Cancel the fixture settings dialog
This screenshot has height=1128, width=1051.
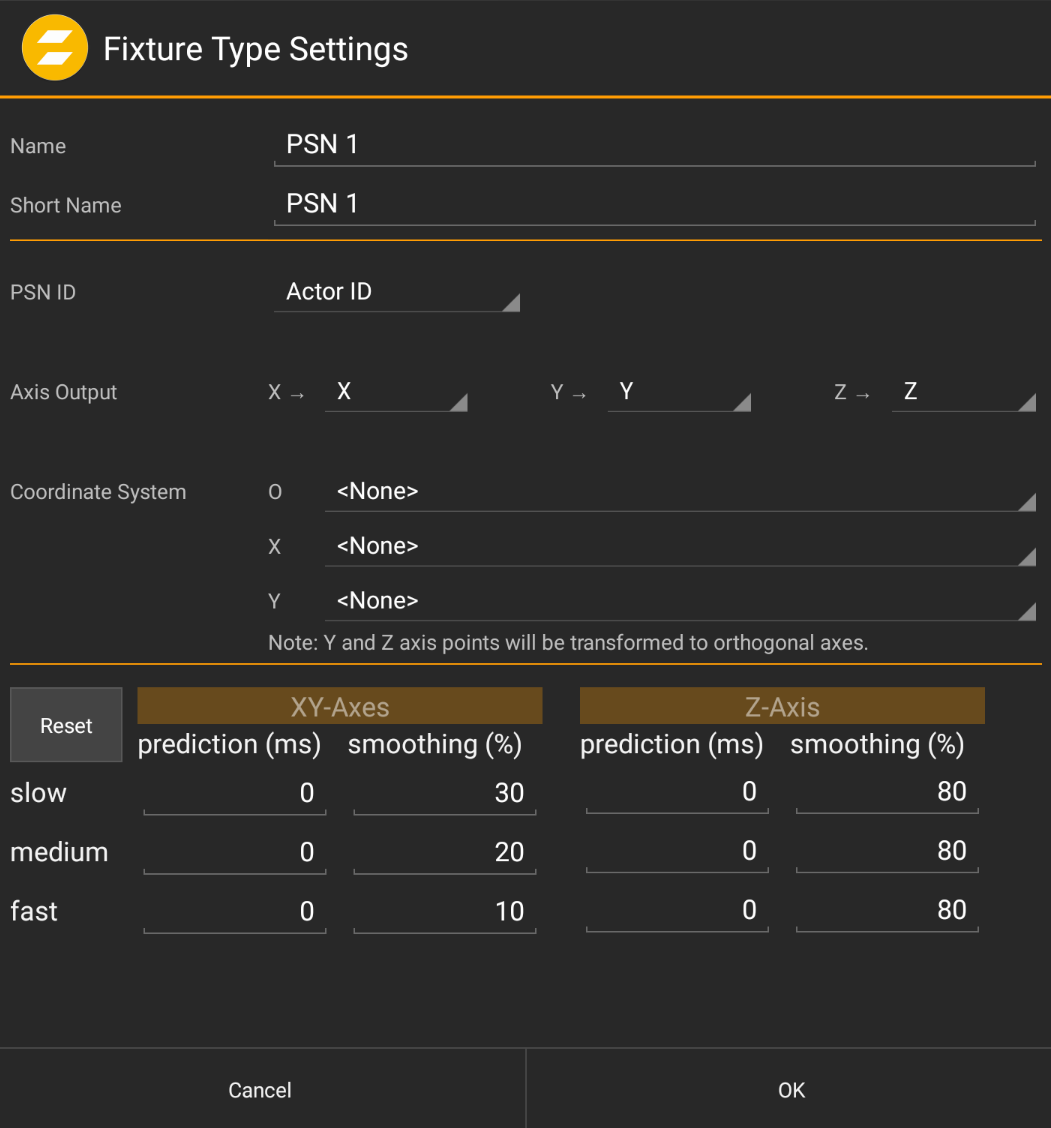[260, 1090]
